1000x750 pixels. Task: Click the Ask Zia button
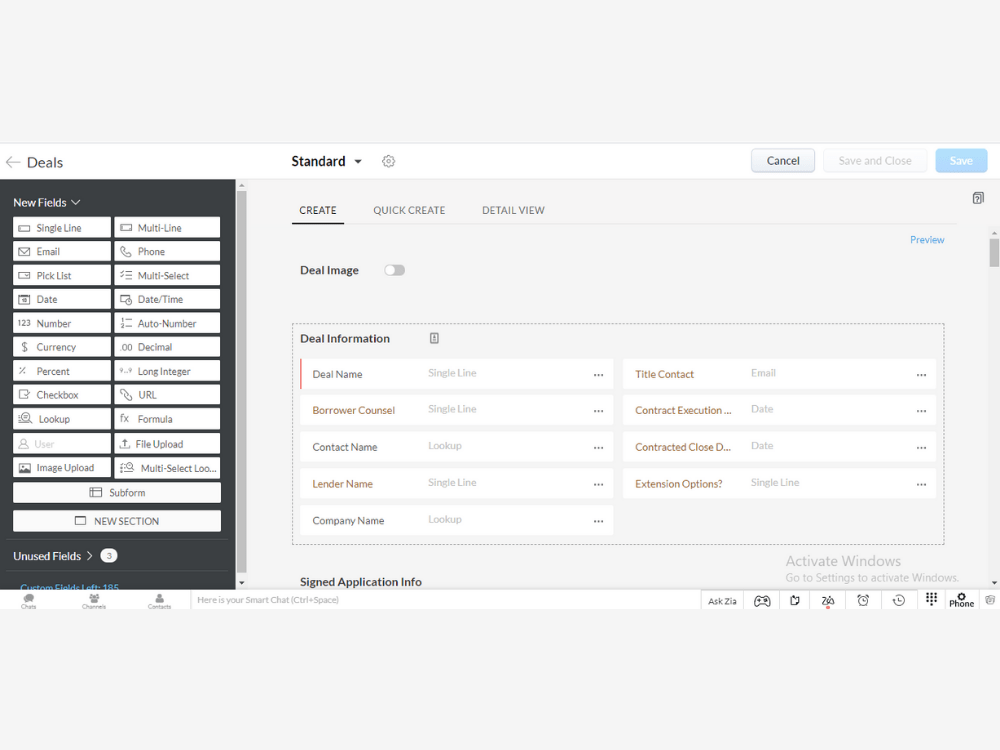722,601
